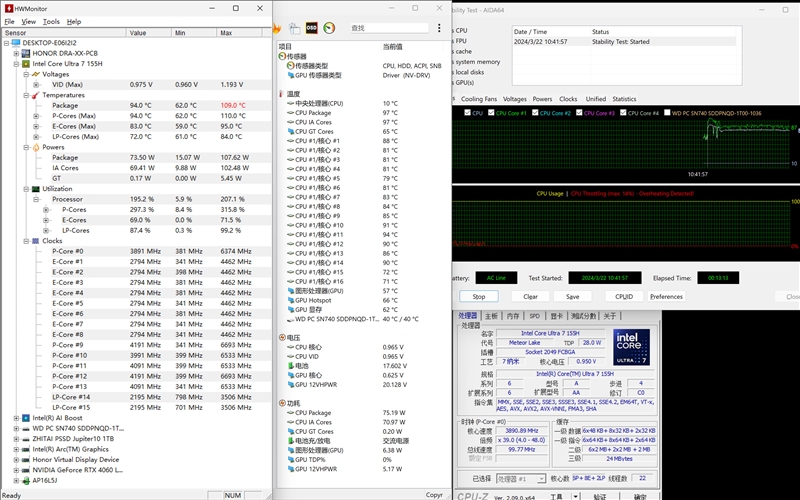Click the CPUID button
This screenshot has height=500, width=800.
coord(623,296)
